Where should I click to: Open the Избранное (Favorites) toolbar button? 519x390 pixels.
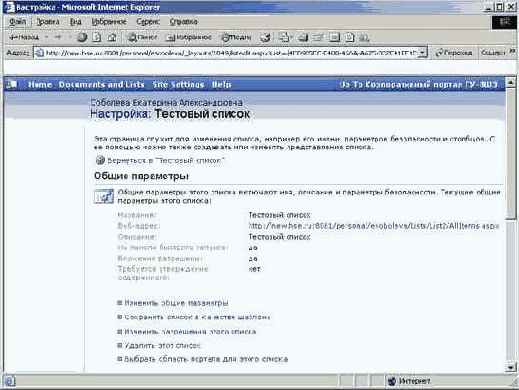pos(189,37)
